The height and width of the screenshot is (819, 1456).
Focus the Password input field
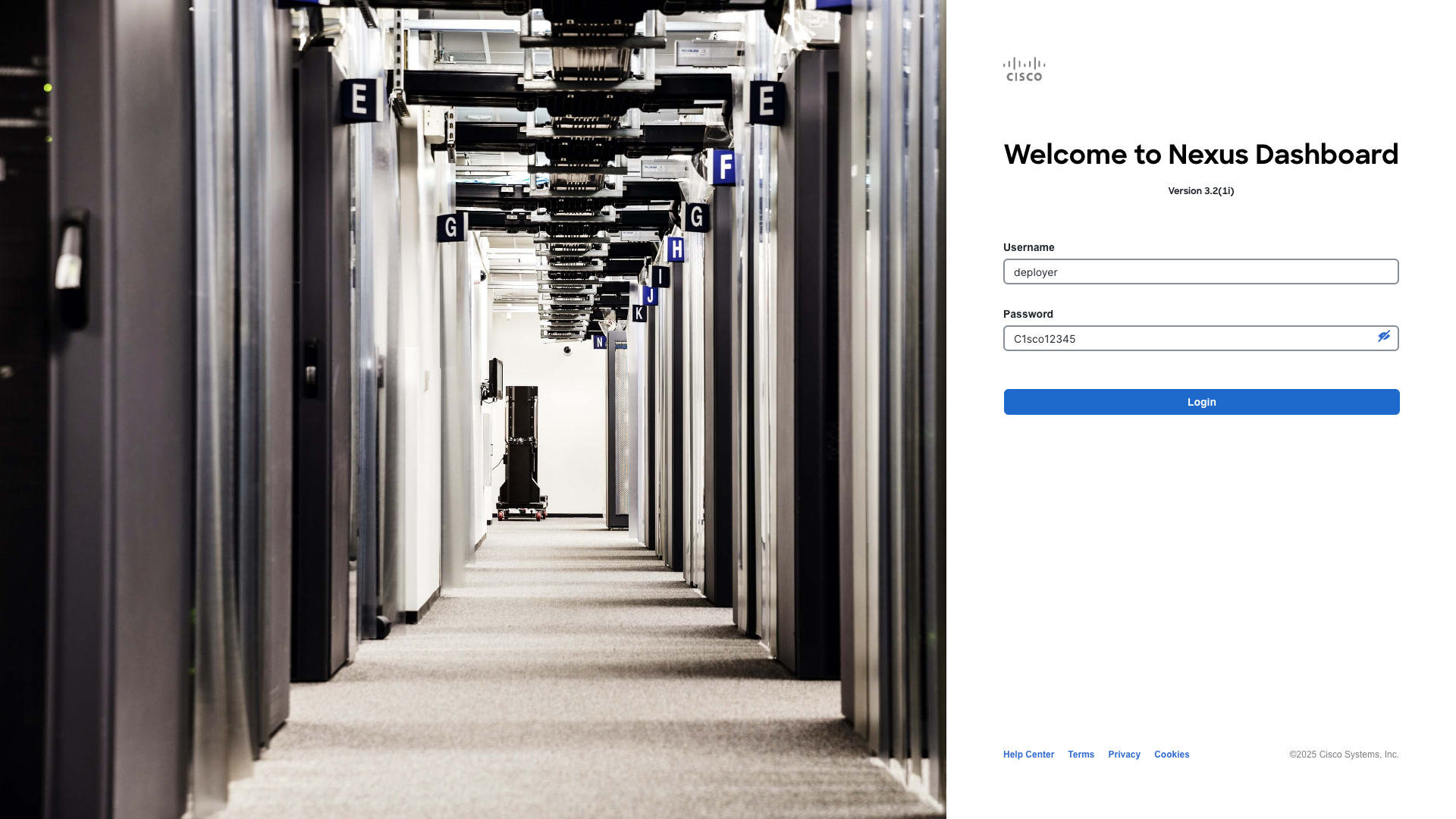1200,338
